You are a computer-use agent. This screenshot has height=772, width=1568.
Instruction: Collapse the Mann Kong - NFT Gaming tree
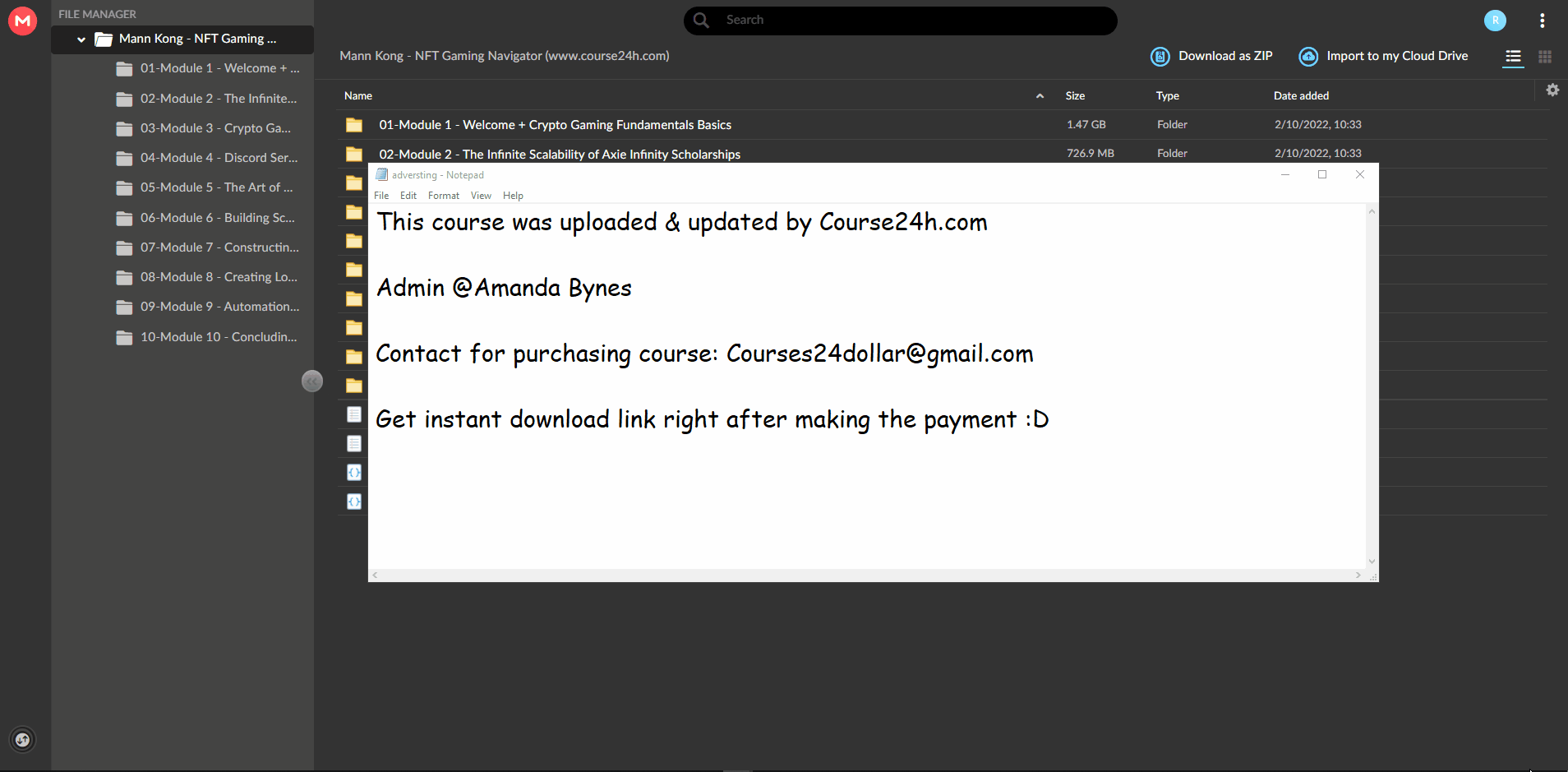coord(81,39)
